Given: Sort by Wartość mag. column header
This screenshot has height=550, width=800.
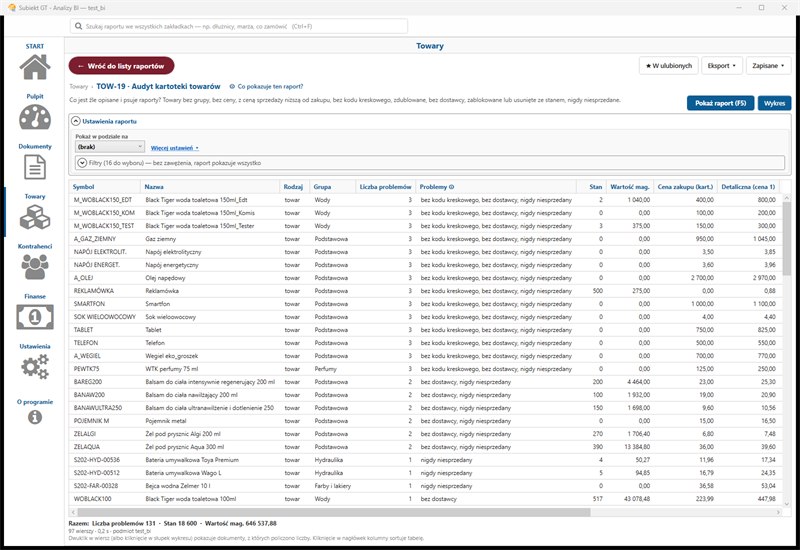Looking at the screenshot, I should coord(630,187).
